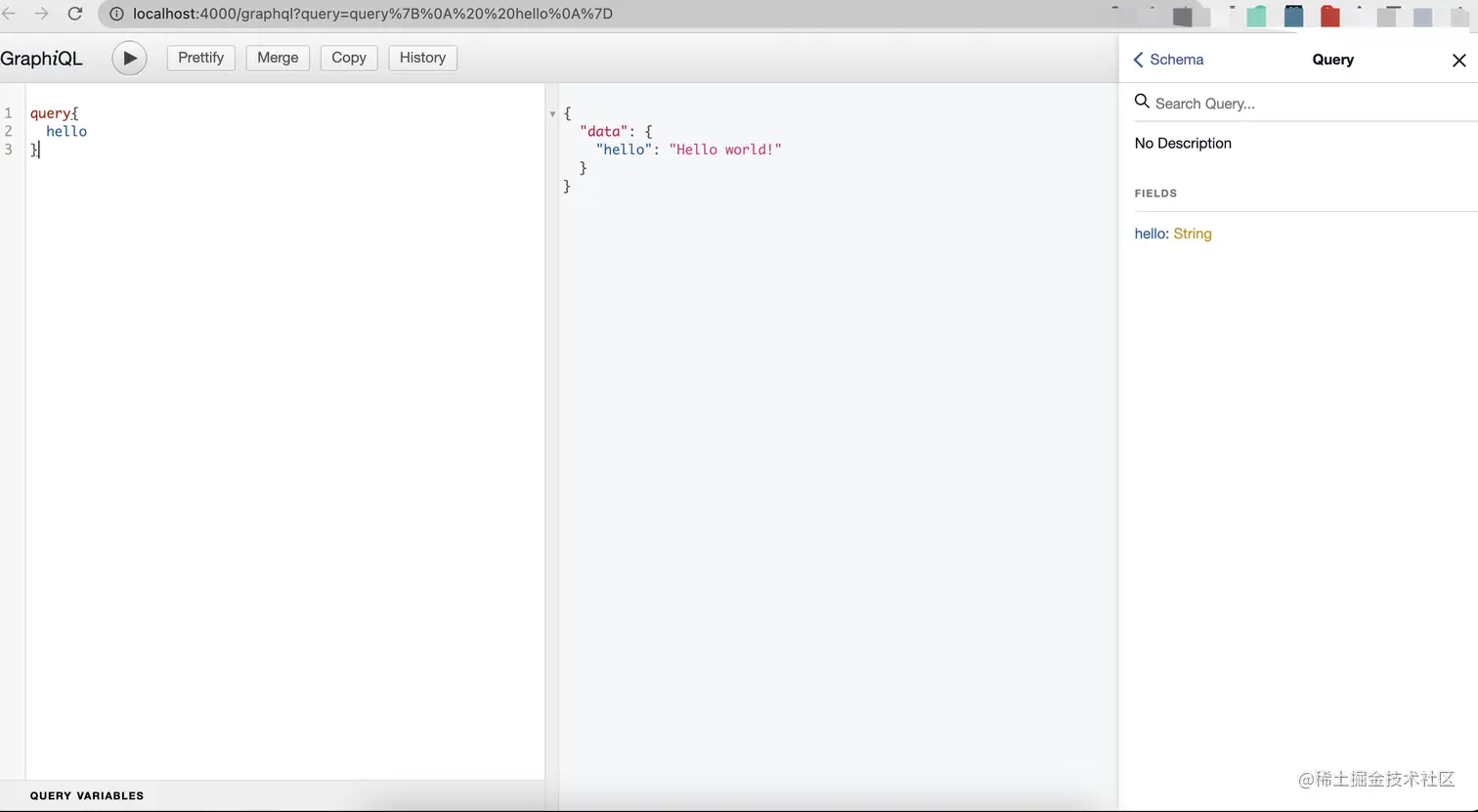Click line number 3 in the editor gutter
This screenshot has height=812, width=1478.
pyautogui.click(x=9, y=150)
